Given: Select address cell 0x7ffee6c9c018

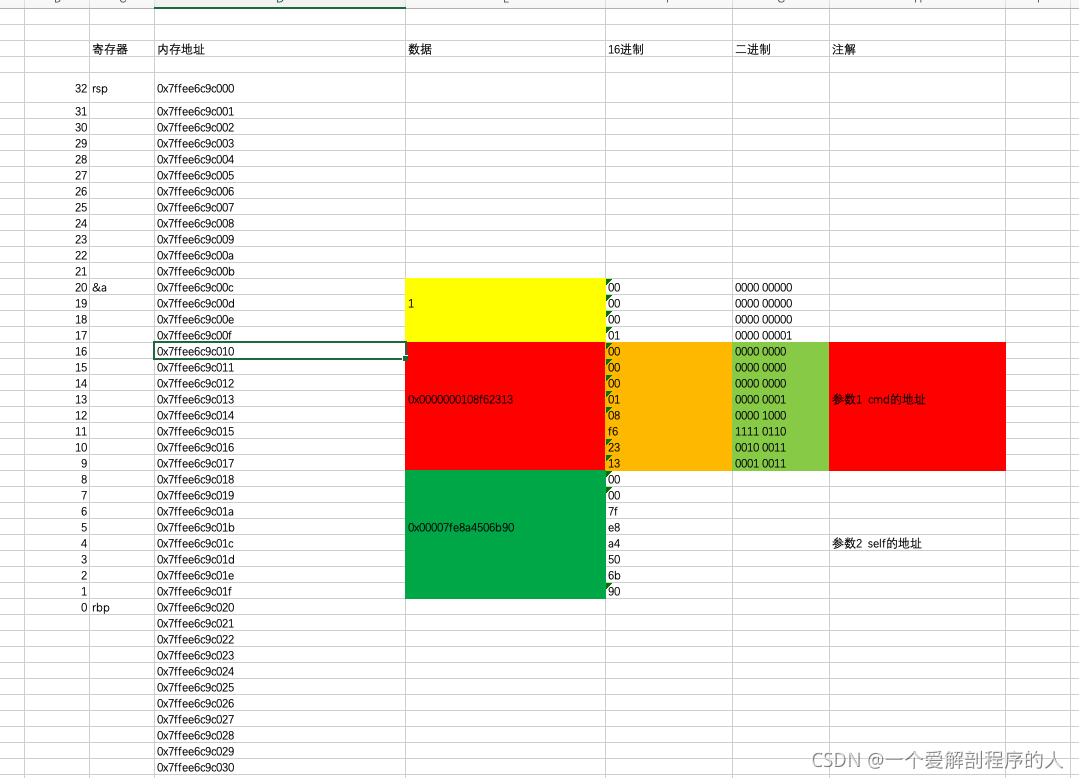Looking at the screenshot, I should click(280, 479).
